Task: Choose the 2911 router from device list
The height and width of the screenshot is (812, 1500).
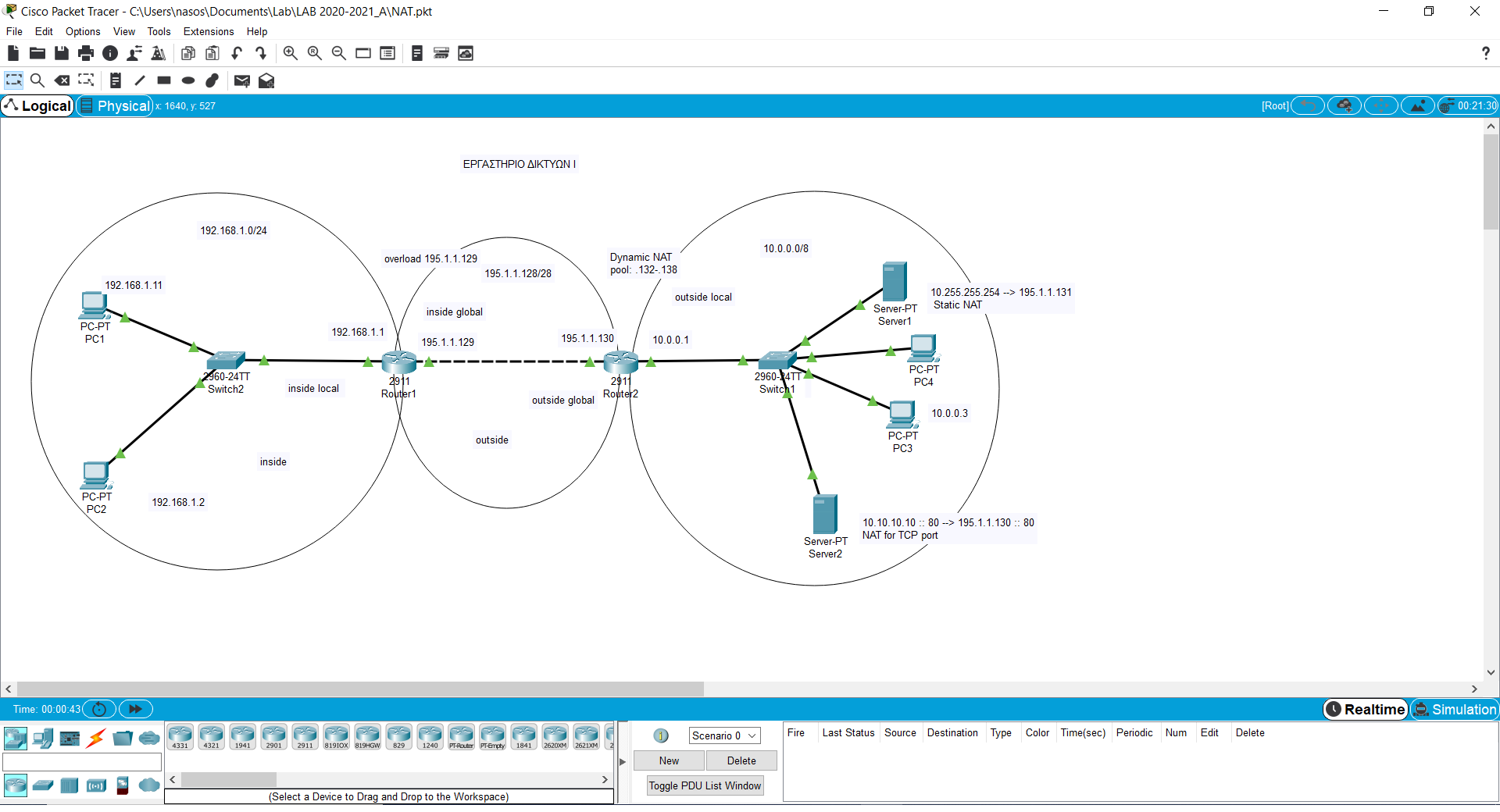Action: pyautogui.click(x=305, y=736)
